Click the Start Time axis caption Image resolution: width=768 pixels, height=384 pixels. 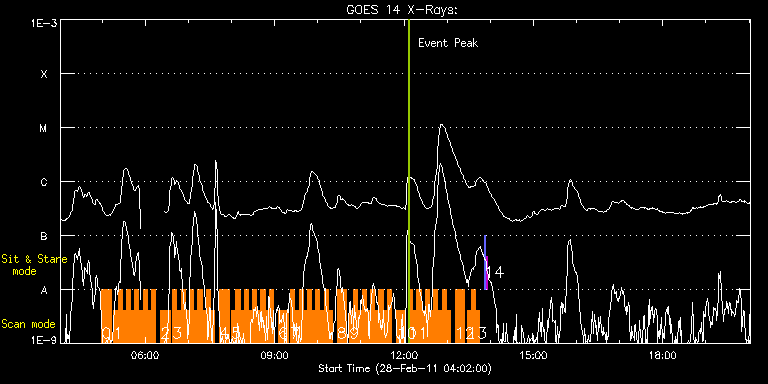(x=405, y=368)
